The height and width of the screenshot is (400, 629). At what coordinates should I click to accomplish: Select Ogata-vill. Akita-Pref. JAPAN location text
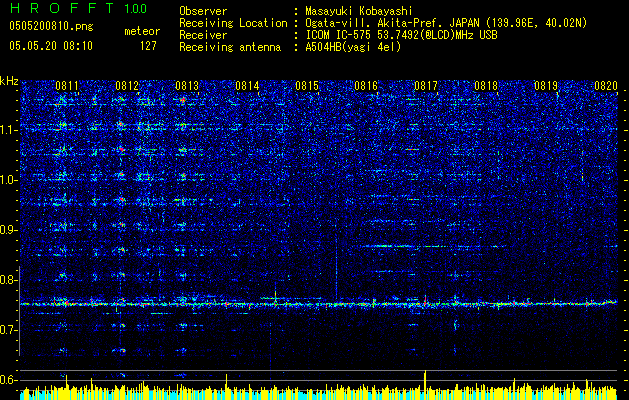[446, 23]
